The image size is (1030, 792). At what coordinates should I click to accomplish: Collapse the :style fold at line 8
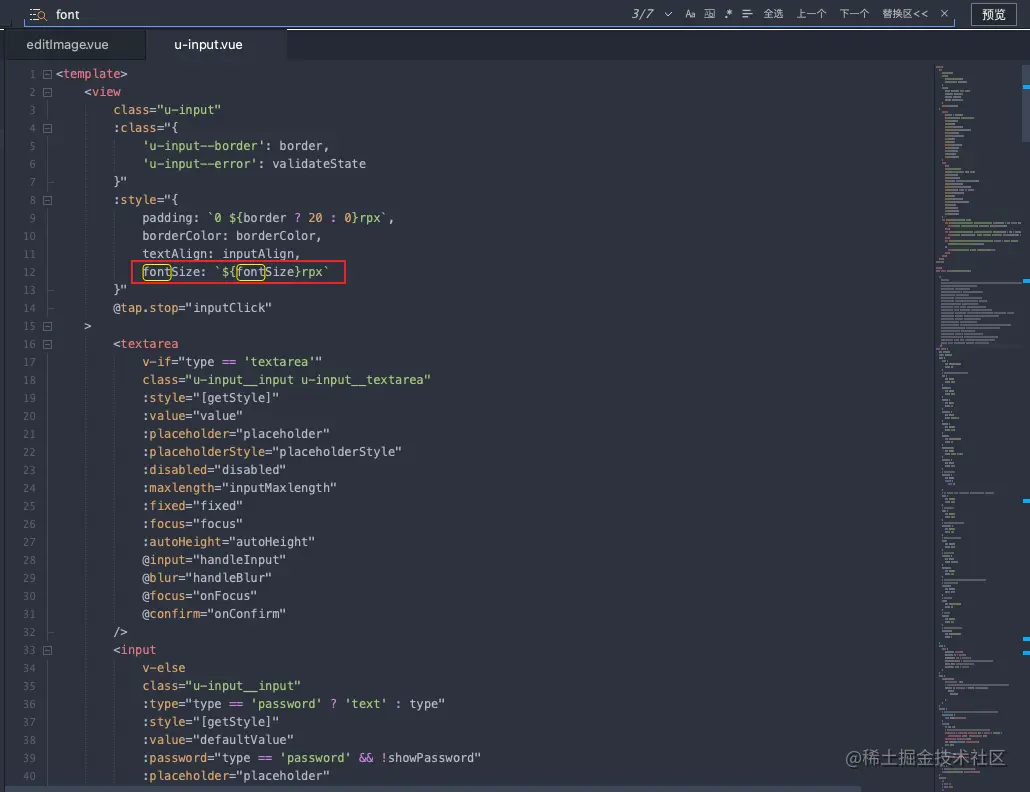[47, 200]
